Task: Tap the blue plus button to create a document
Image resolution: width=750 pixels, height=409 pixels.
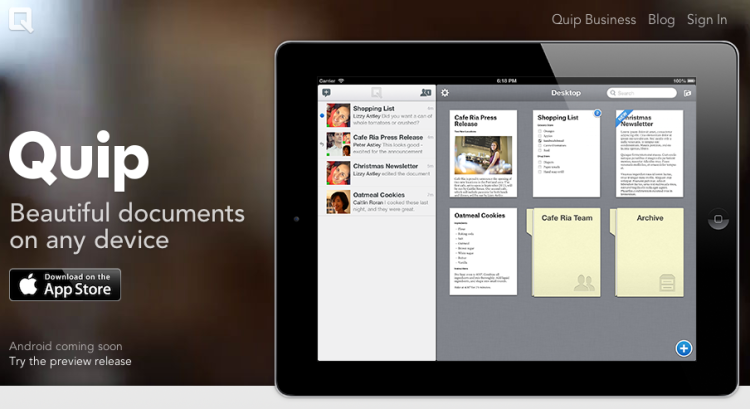Action: (684, 348)
